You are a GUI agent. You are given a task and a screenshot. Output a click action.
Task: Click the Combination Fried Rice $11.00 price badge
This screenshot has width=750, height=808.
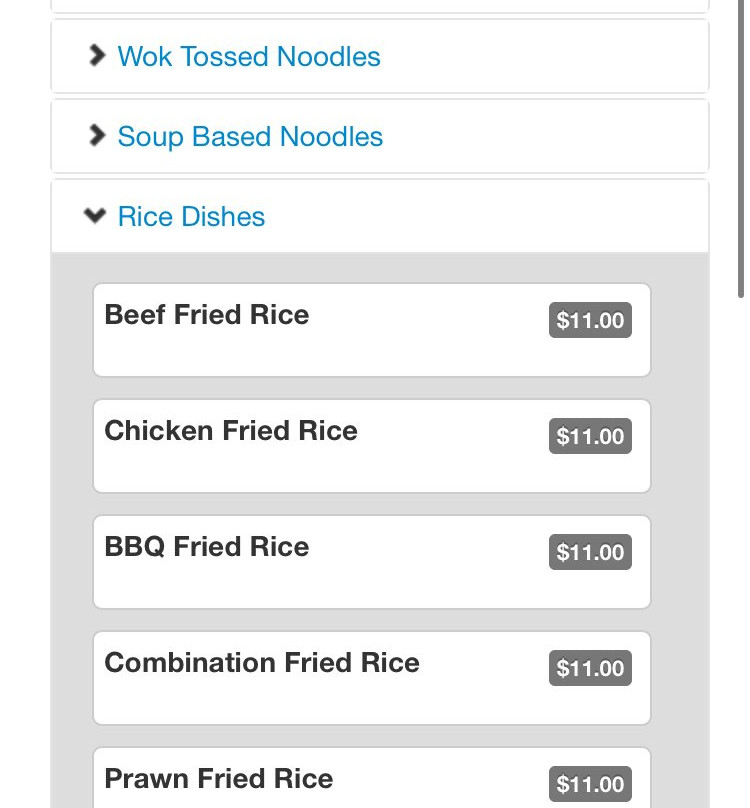(590, 669)
